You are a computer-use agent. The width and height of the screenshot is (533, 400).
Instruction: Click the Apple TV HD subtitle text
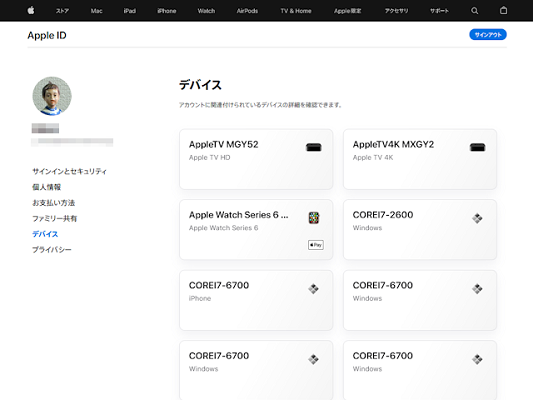click(209, 157)
